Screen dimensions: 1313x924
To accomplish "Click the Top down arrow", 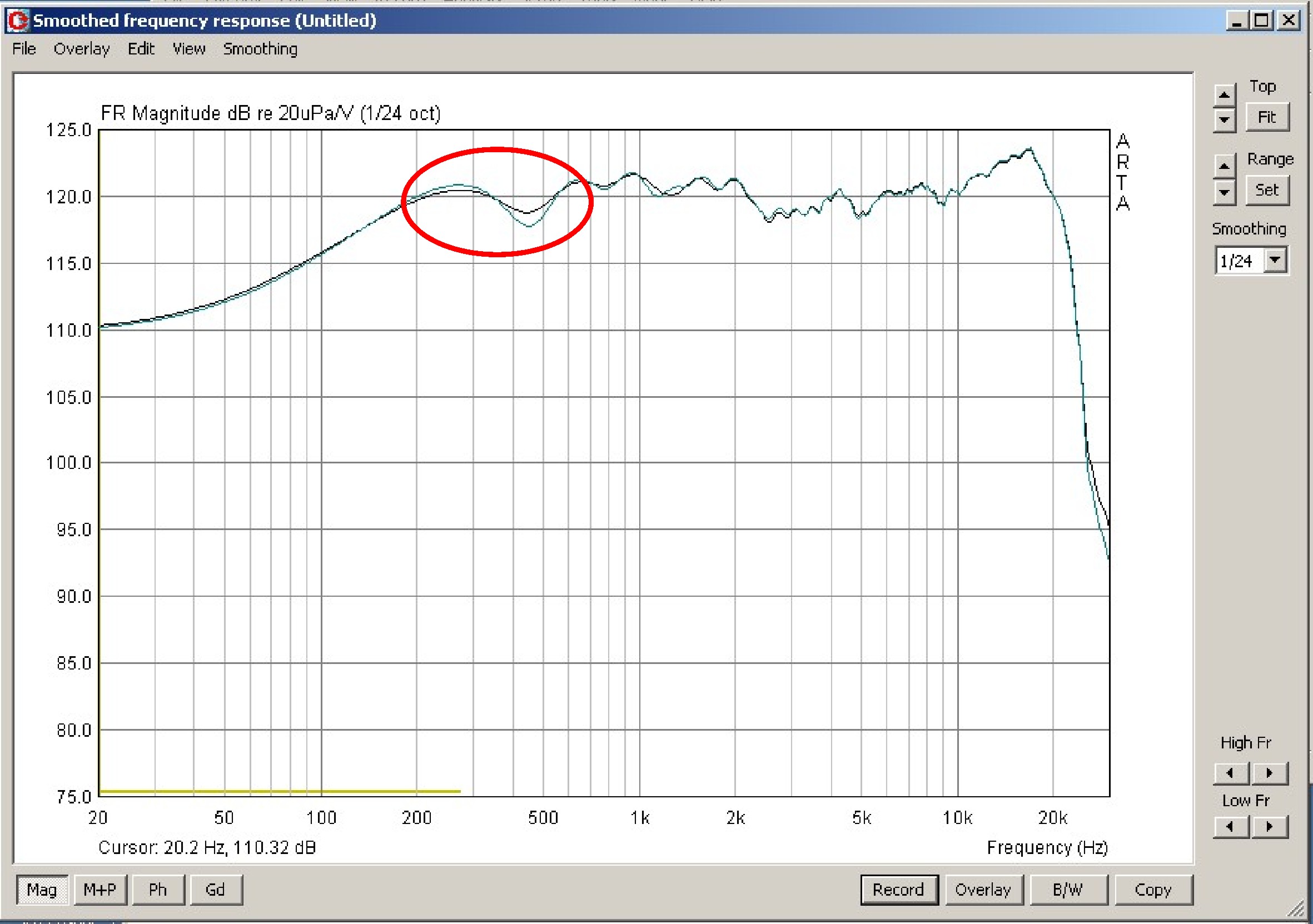I will coord(1224,119).
